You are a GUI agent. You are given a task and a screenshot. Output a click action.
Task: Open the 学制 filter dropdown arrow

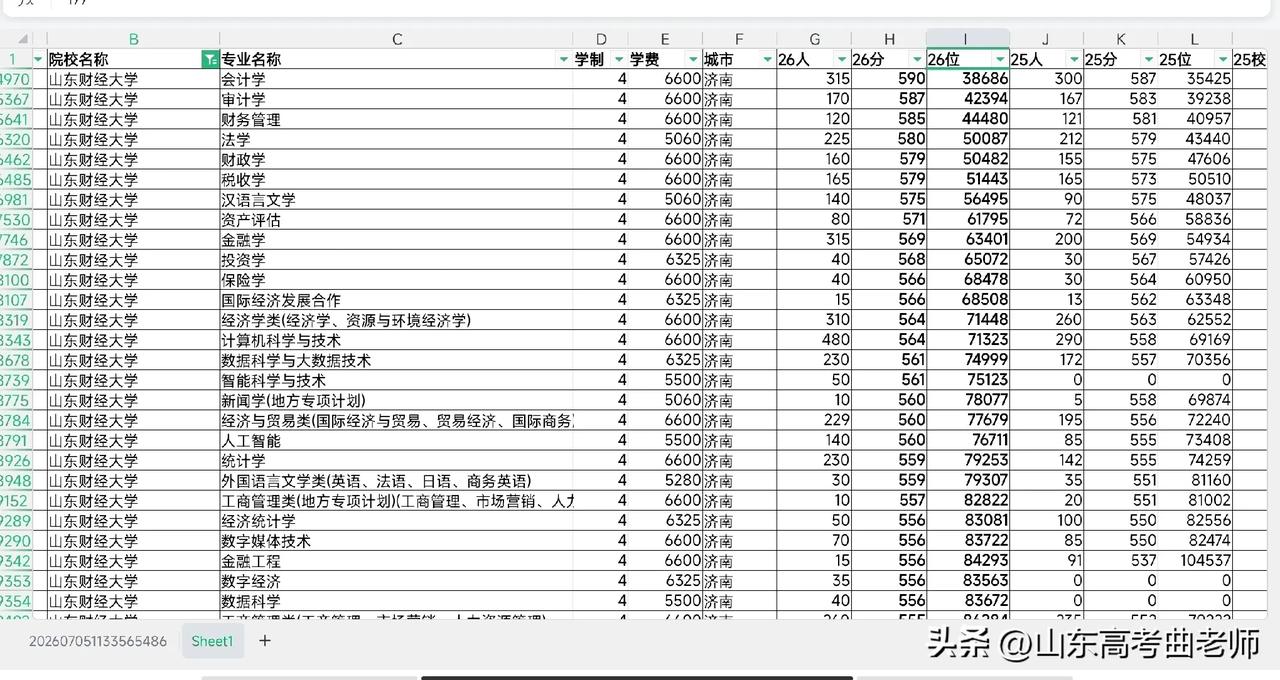point(619,60)
